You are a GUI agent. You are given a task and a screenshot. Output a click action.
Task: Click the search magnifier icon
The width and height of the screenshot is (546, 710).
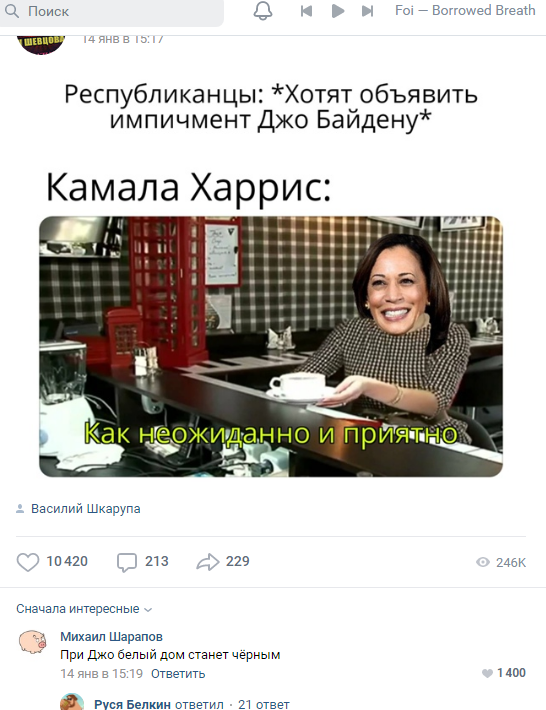click(12, 11)
